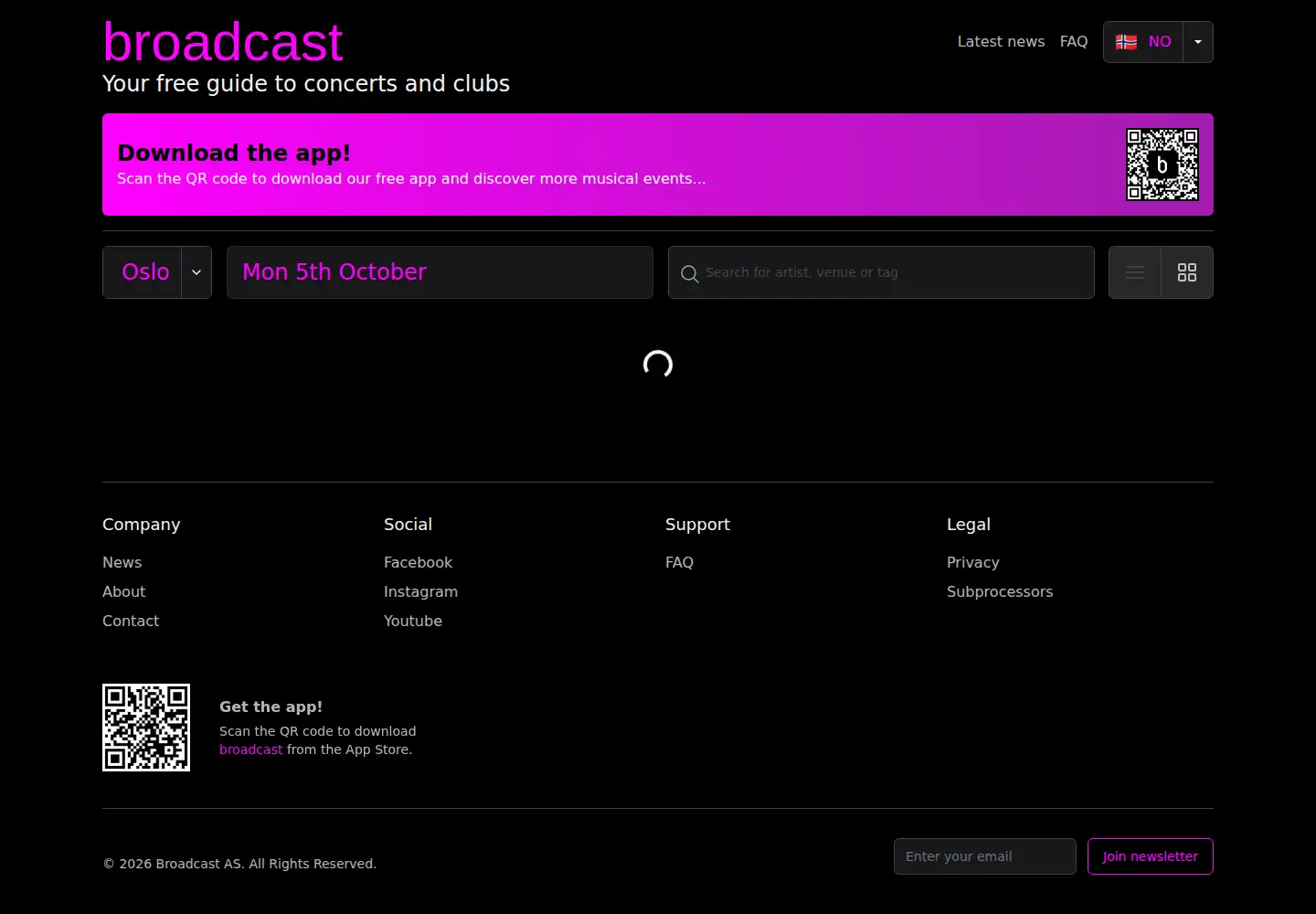This screenshot has width=1316, height=914.
Task: Open the header app QR code
Action: 1162,165
